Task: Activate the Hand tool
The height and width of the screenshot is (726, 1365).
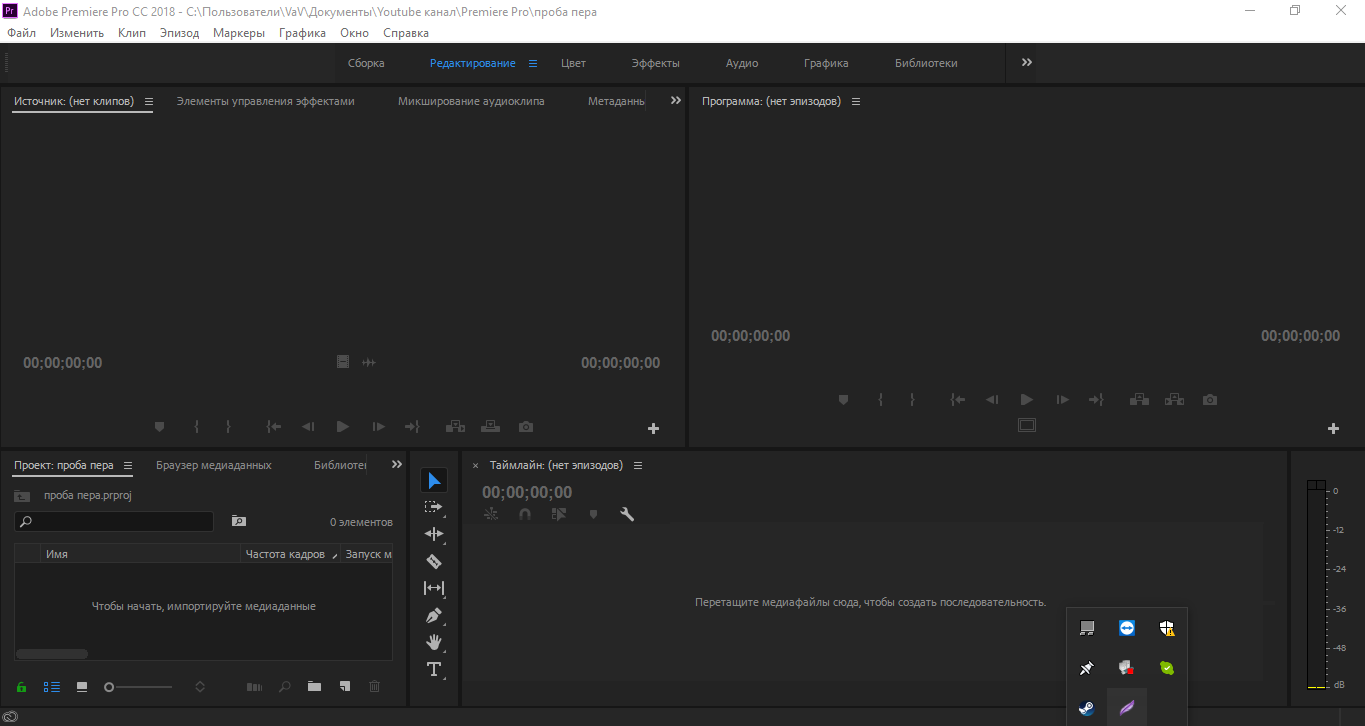Action: 434,642
